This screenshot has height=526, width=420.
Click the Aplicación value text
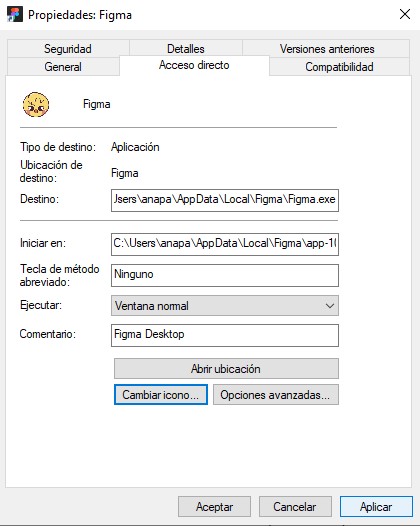tap(135, 147)
